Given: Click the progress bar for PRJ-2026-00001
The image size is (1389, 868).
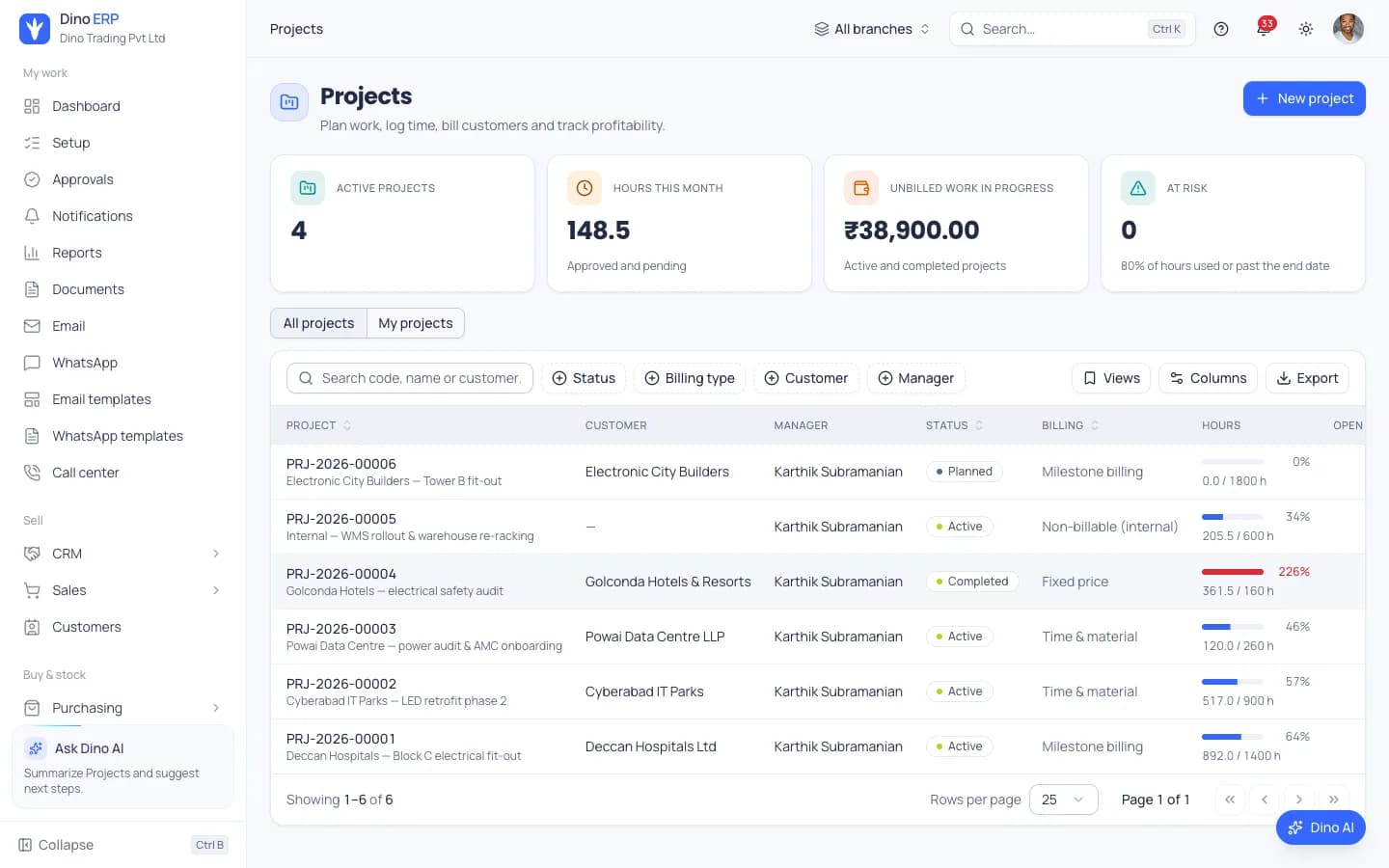Looking at the screenshot, I should [x=1233, y=737].
